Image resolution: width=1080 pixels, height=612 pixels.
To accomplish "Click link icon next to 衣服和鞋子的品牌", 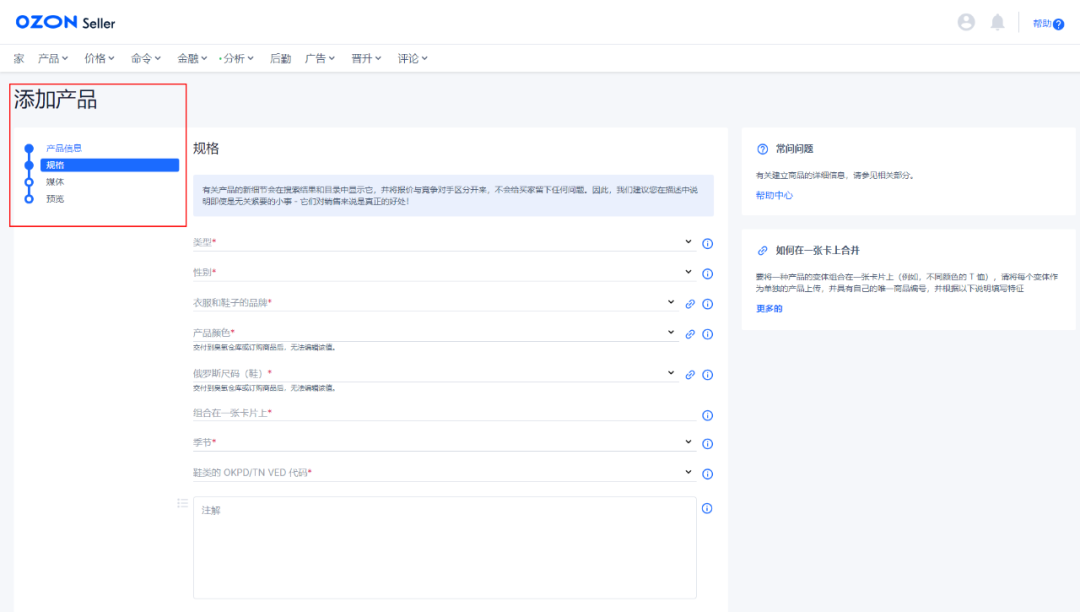I will [690, 304].
